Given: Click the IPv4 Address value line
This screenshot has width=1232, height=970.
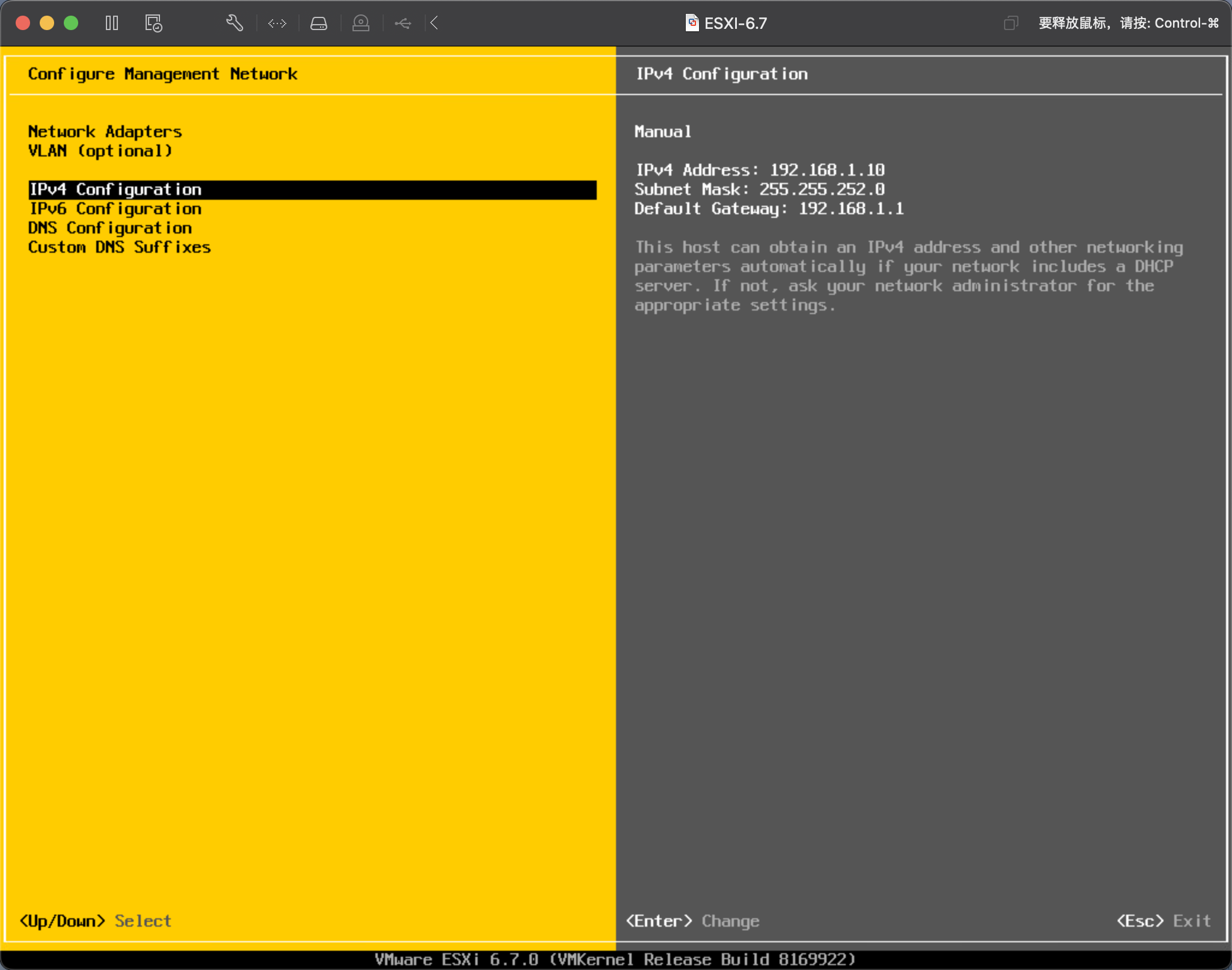Looking at the screenshot, I should pyautogui.click(x=759, y=170).
